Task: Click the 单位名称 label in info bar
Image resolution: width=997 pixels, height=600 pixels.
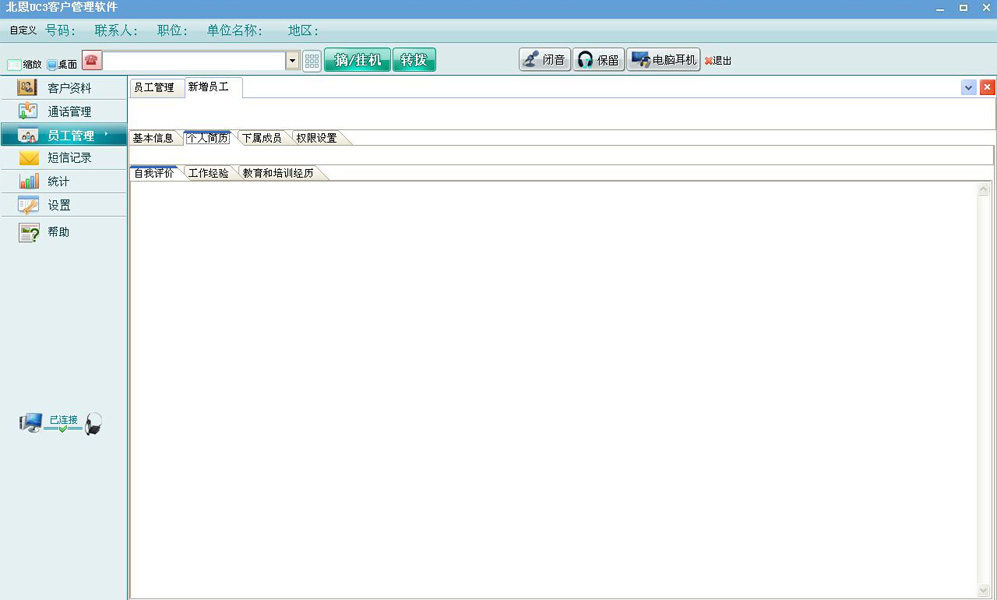Action: click(x=234, y=31)
